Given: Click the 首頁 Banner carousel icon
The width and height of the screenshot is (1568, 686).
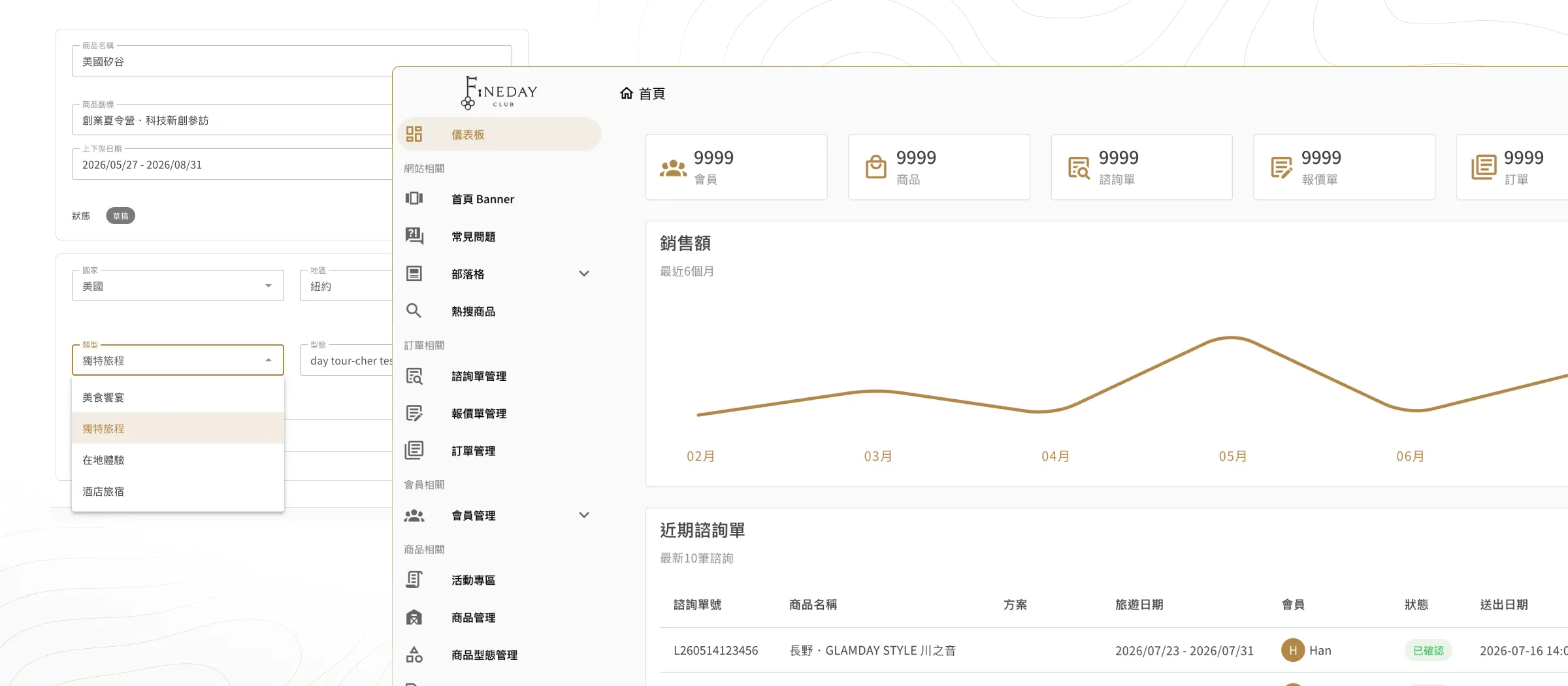Looking at the screenshot, I should [414, 198].
